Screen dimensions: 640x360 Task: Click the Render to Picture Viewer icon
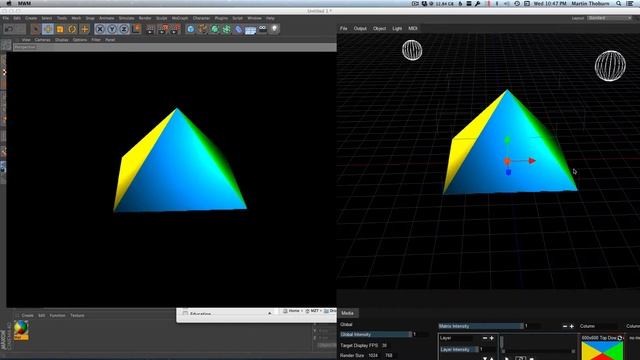163,29
